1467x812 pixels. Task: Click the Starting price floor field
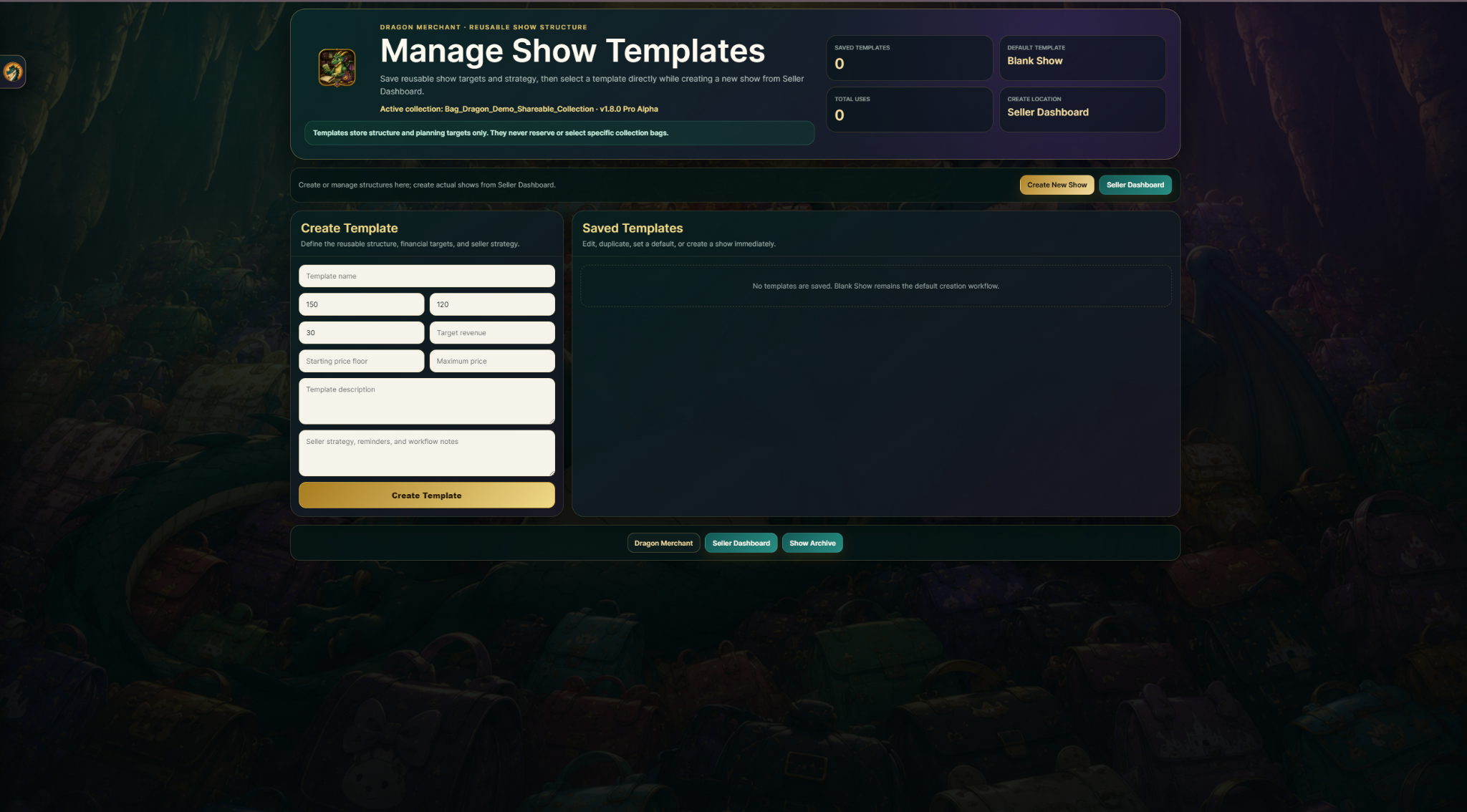pos(362,362)
